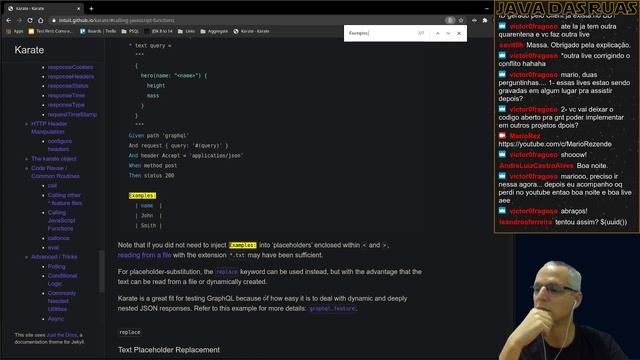The height and width of the screenshot is (360, 640).
Task: Click the MarioRez YouTube channel URL in chat
Action: [555, 144]
